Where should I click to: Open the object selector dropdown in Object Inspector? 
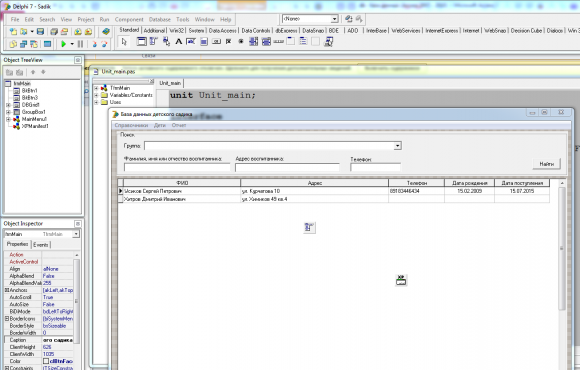(76, 234)
